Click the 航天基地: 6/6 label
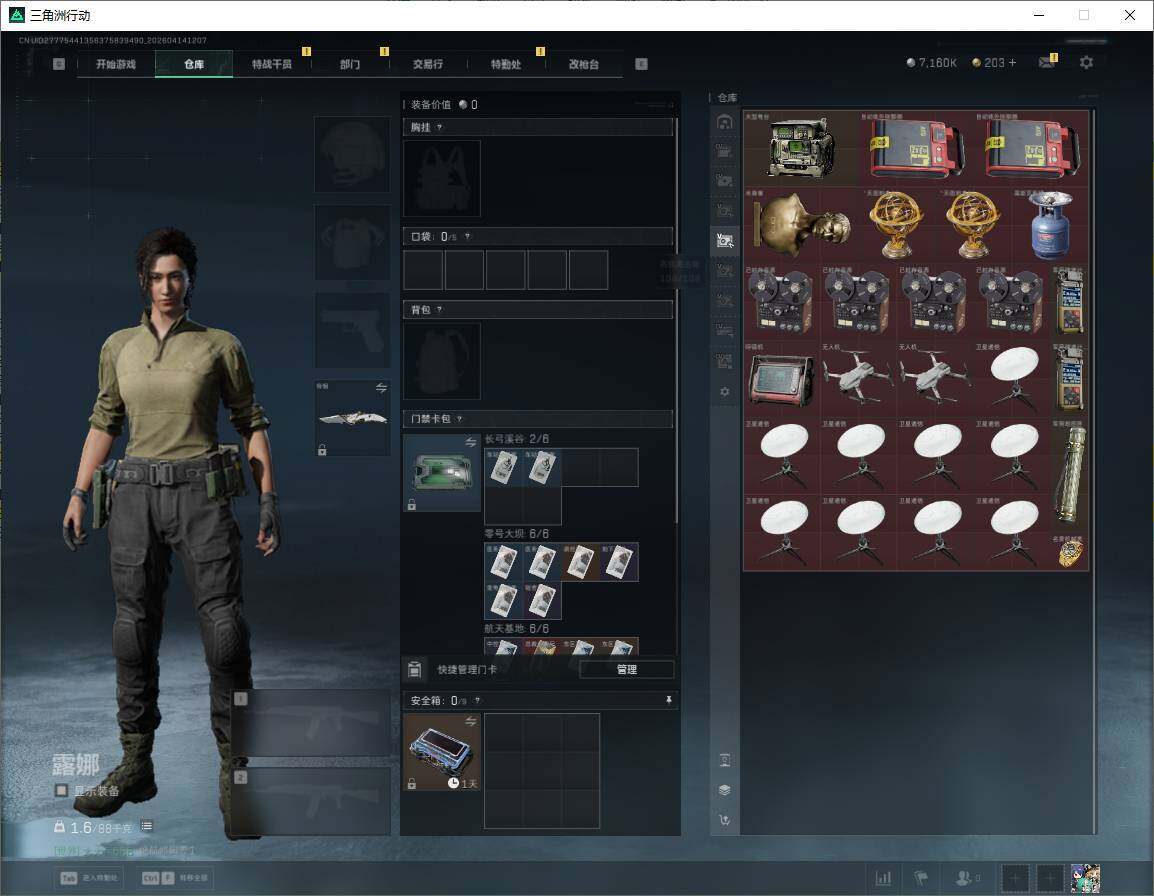Image resolution: width=1154 pixels, height=896 pixels. coord(517,628)
